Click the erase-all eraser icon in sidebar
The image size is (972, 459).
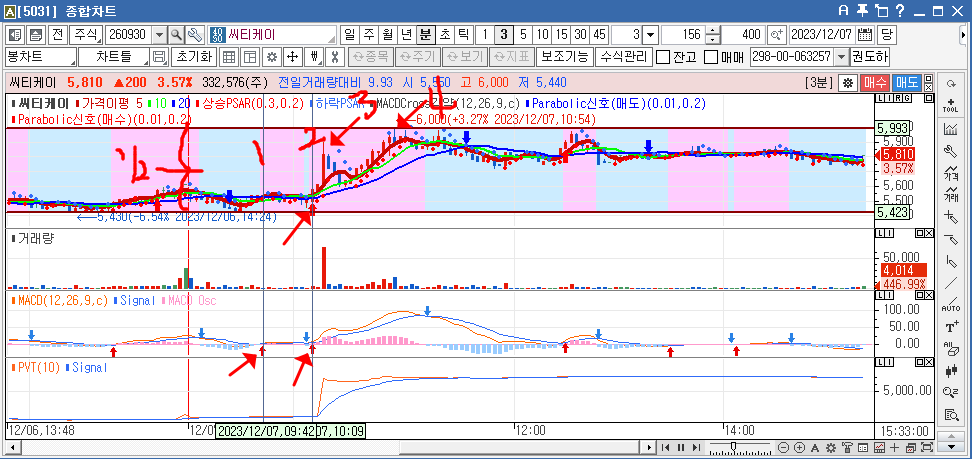950,349
